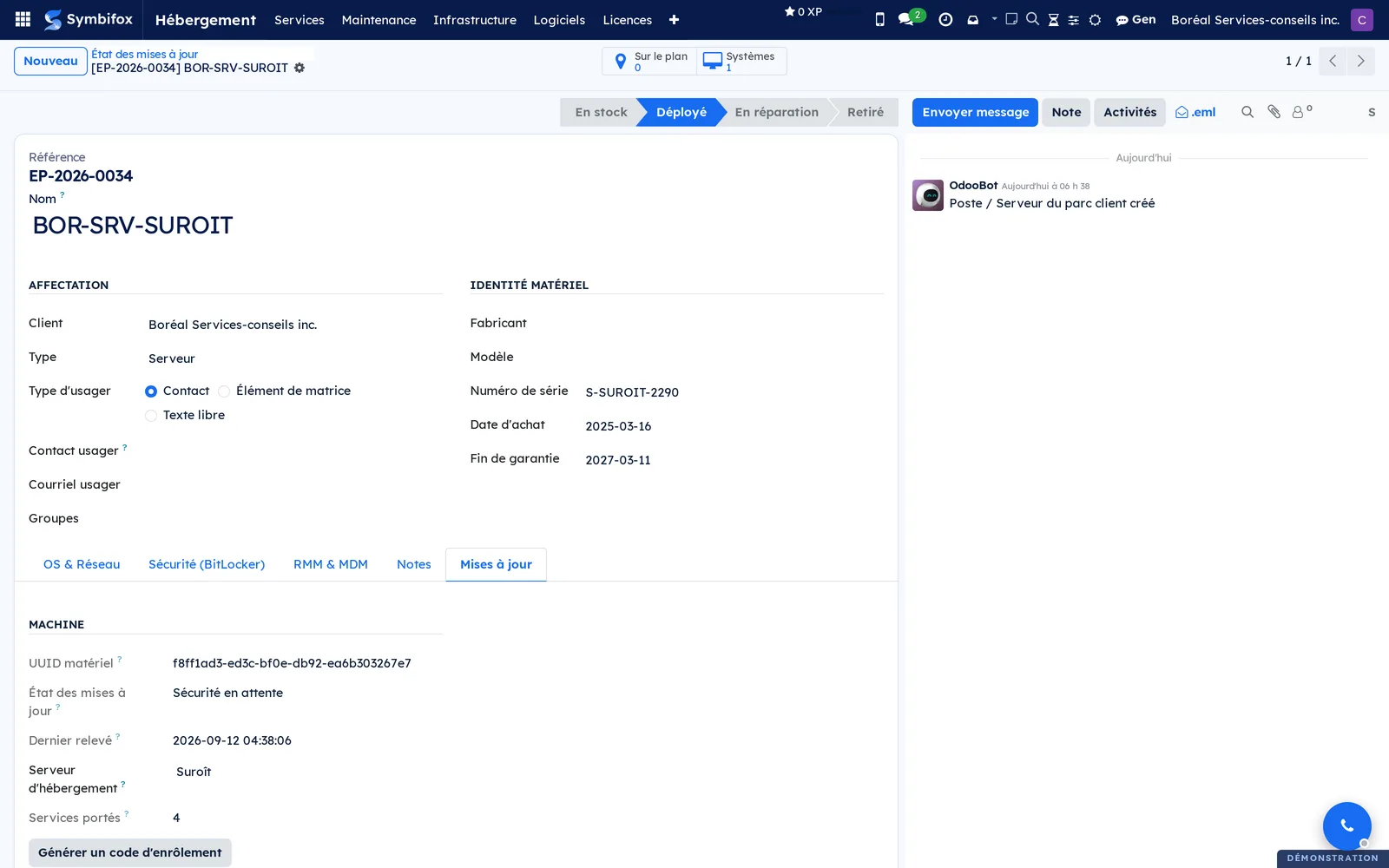
Task: Edit Numéro de série S-SUROIT-2290
Action: (733, 392)
